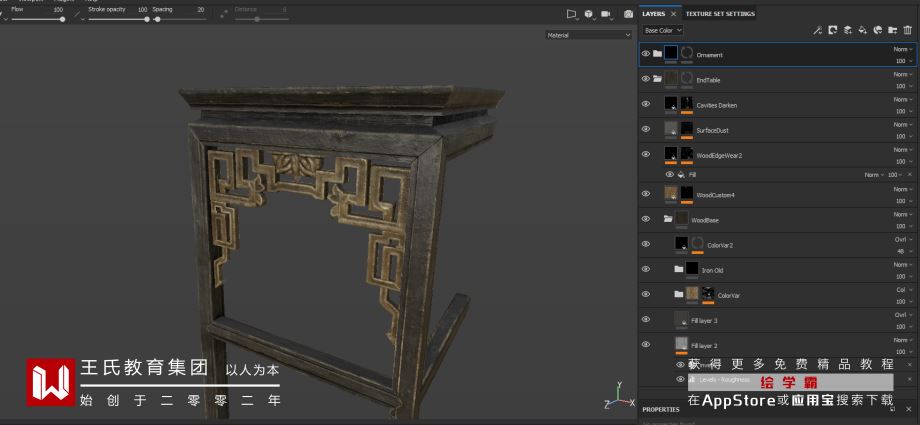920x425 pixels.
Task: Toggle the SurfaceDust layer eye icon
Action: (646, 129)
